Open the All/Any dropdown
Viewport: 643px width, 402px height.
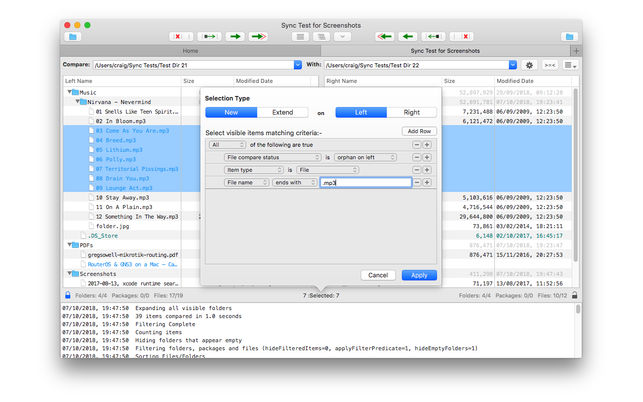coord(227,145)
